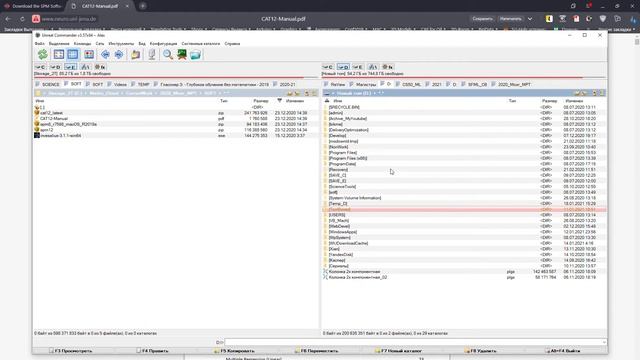Select the cat12_latest zip file
640x360 pixels.
(x=176, y=113)
